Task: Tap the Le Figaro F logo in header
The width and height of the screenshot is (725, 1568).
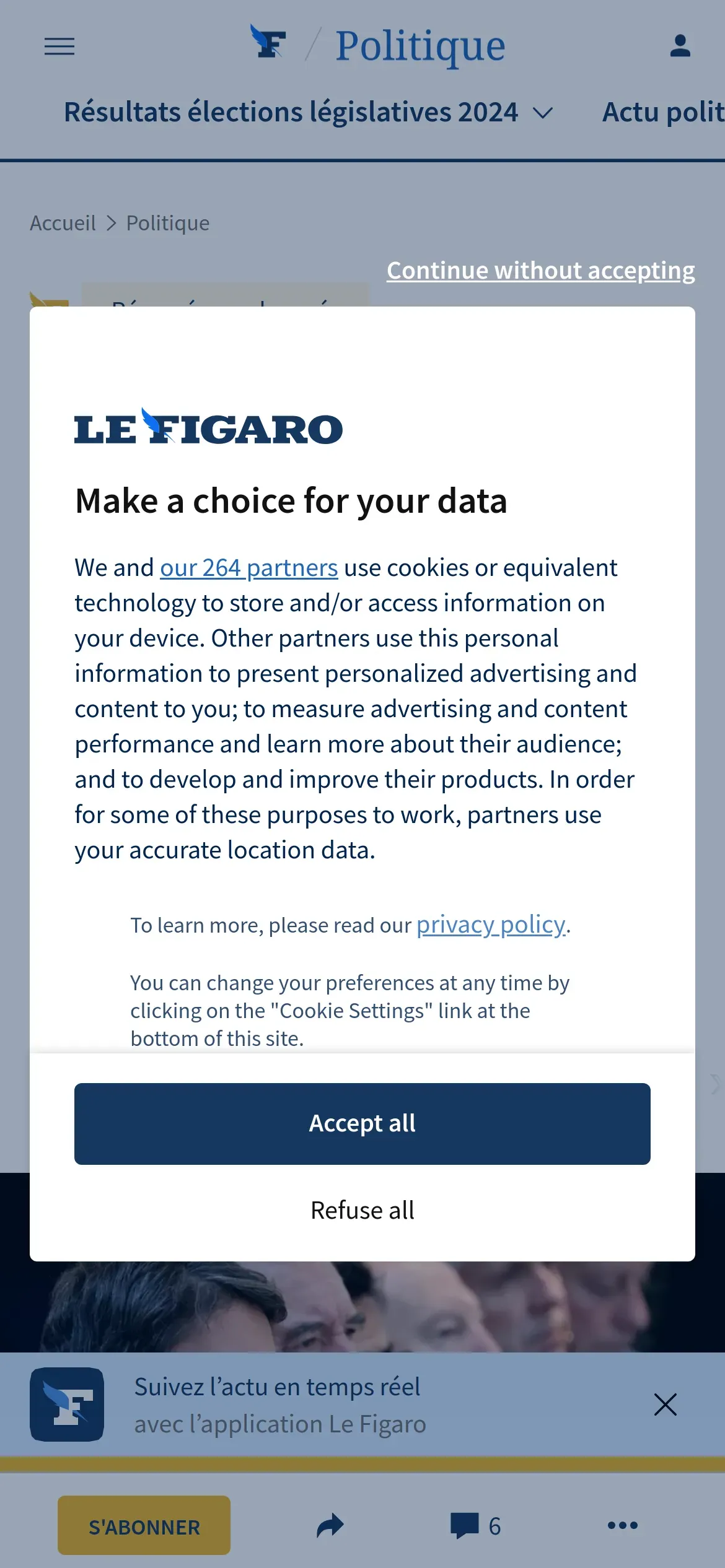Action: point(268,42)
